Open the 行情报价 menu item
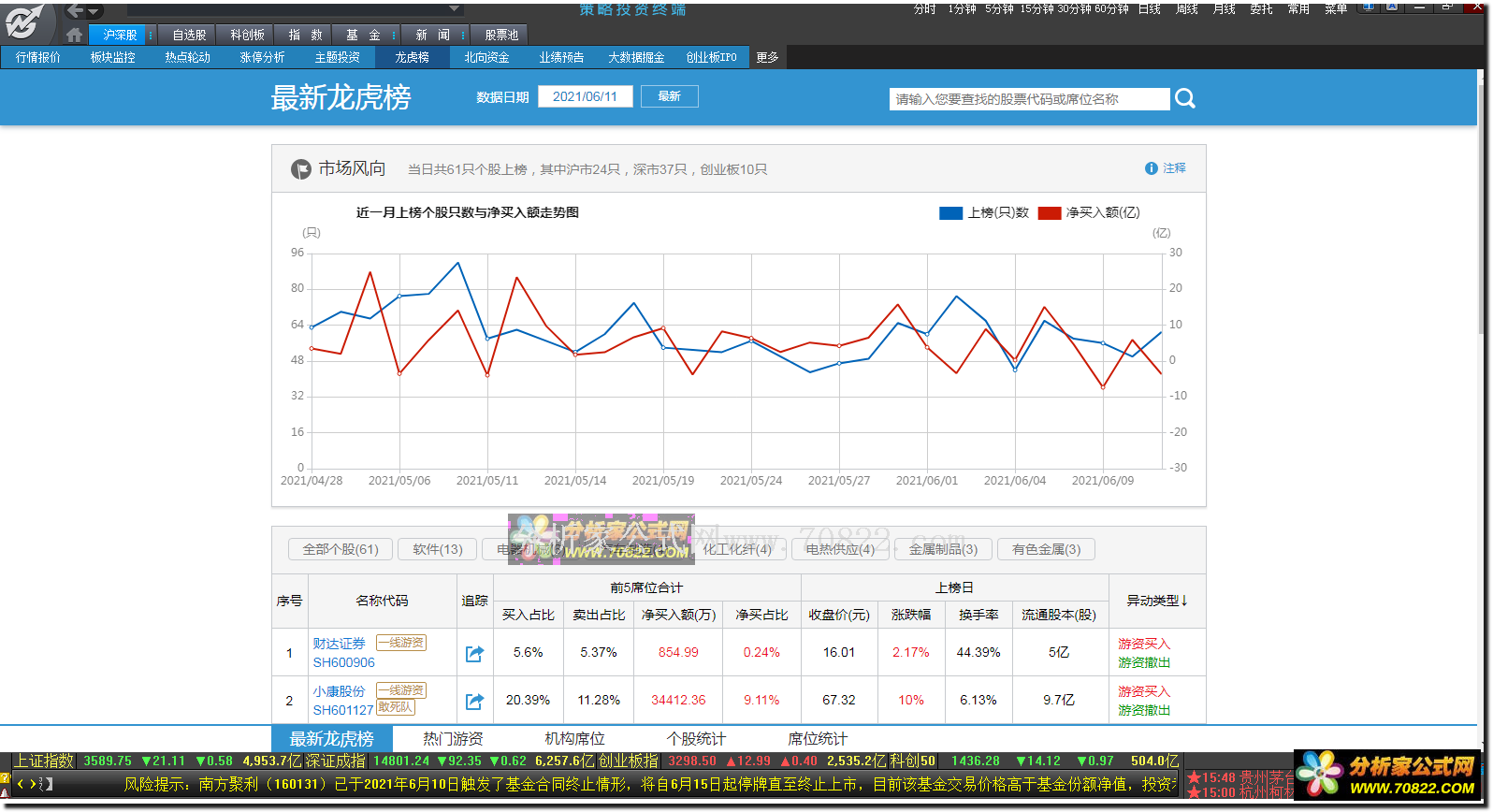Screen dimensions: 1493x812 pos(38,57)
